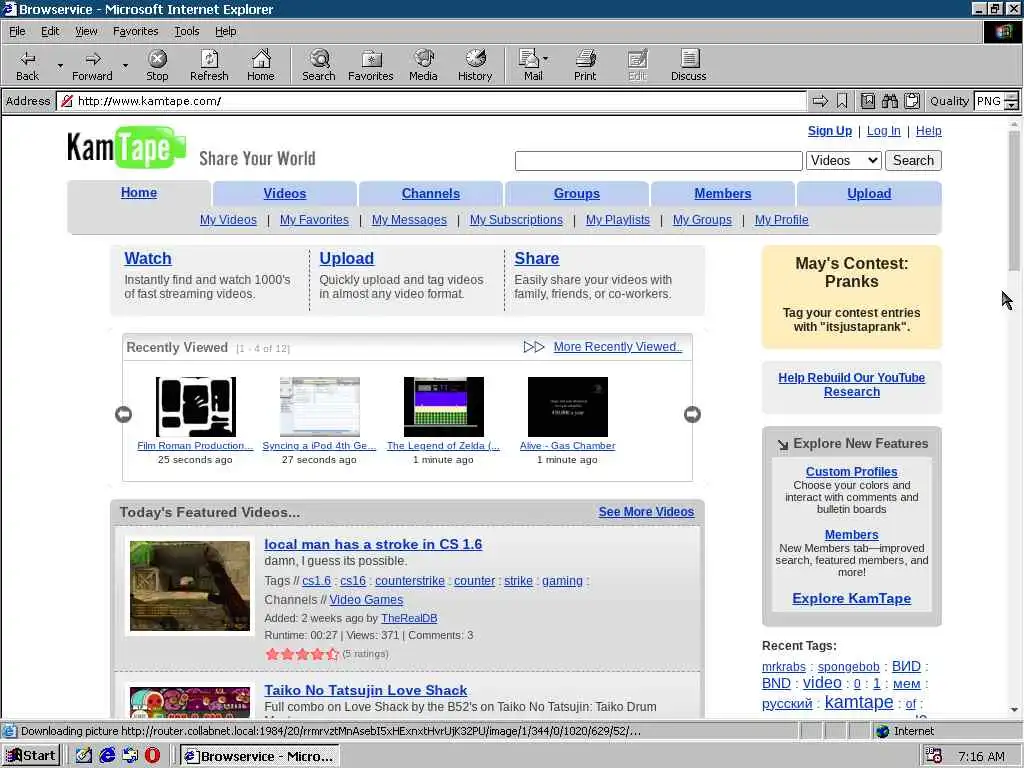This screenshot has width=1024, height=768.
Task: Click See More Videos link
Action: (646, 512)
